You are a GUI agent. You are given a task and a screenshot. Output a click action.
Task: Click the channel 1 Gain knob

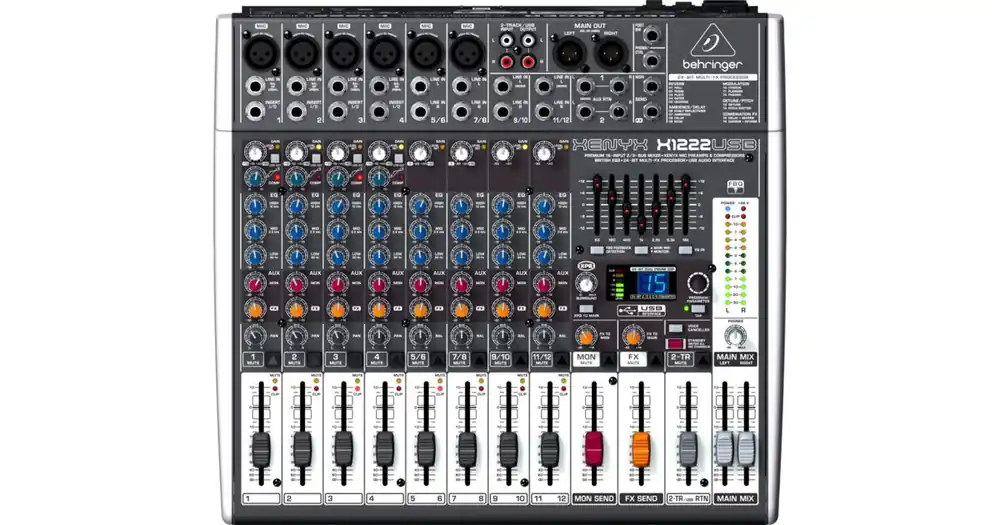click(255, 153)
